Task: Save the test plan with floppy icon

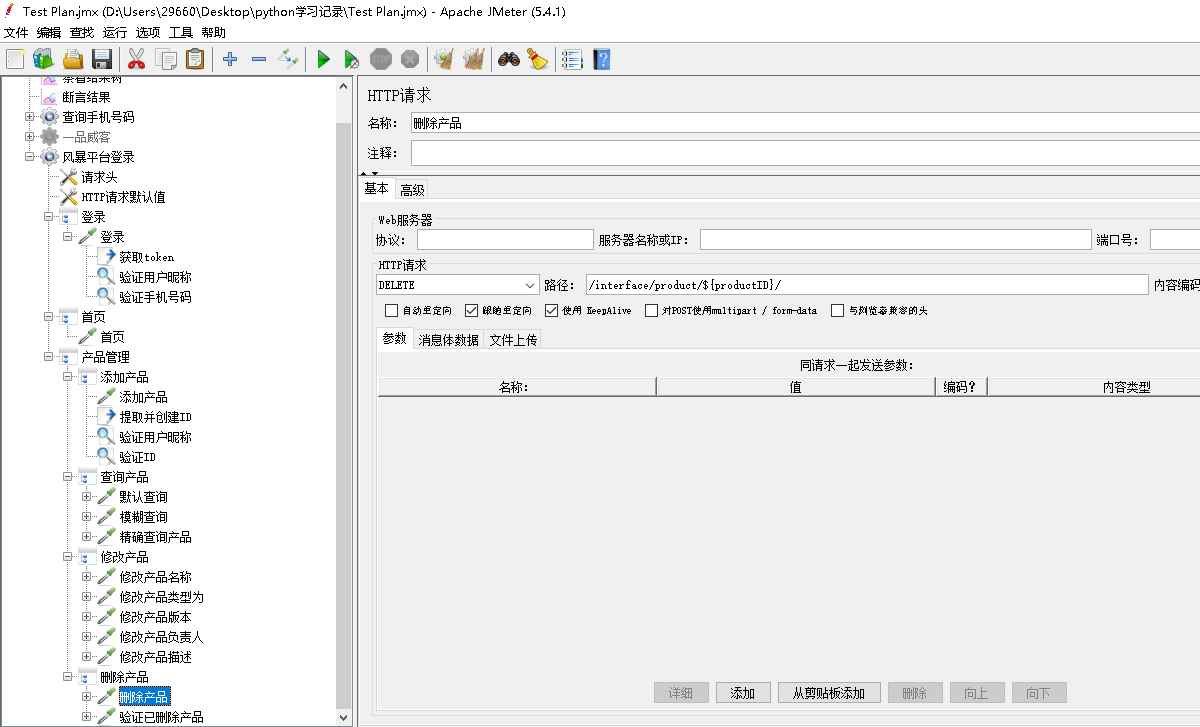Action: pos(101,59)
